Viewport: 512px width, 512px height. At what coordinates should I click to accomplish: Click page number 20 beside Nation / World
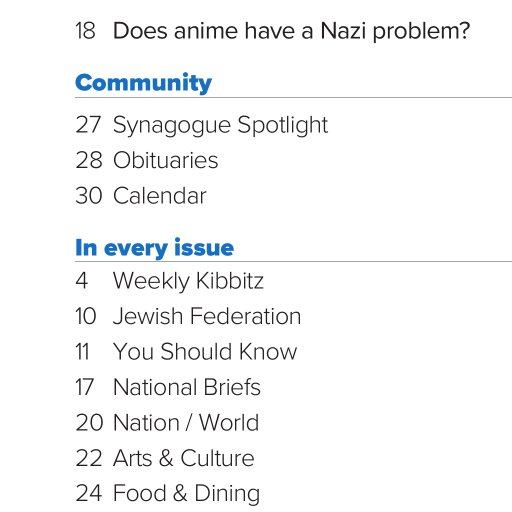(x=89, y=423)
